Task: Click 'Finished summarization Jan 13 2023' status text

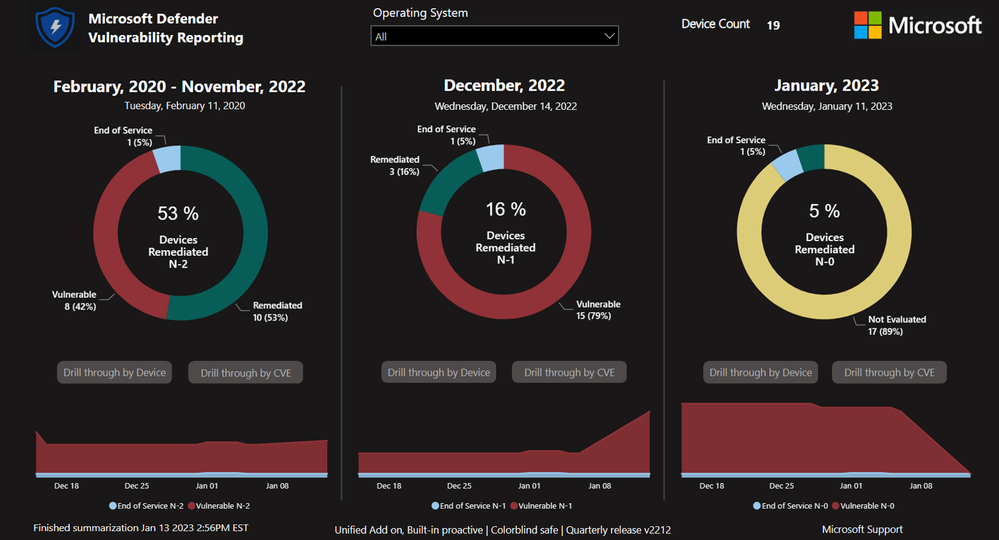Action: [x=141, y=528]
